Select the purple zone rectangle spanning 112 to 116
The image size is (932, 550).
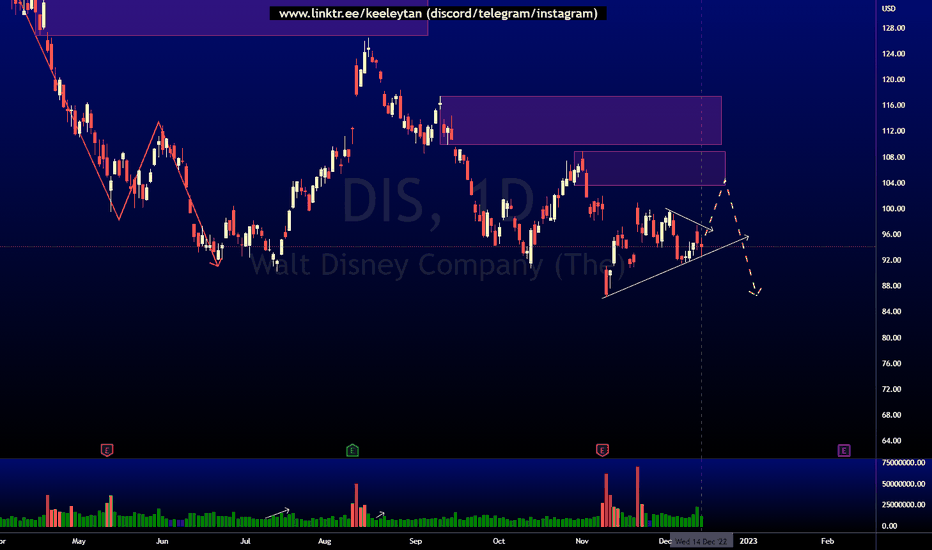[x=581, y=120]
